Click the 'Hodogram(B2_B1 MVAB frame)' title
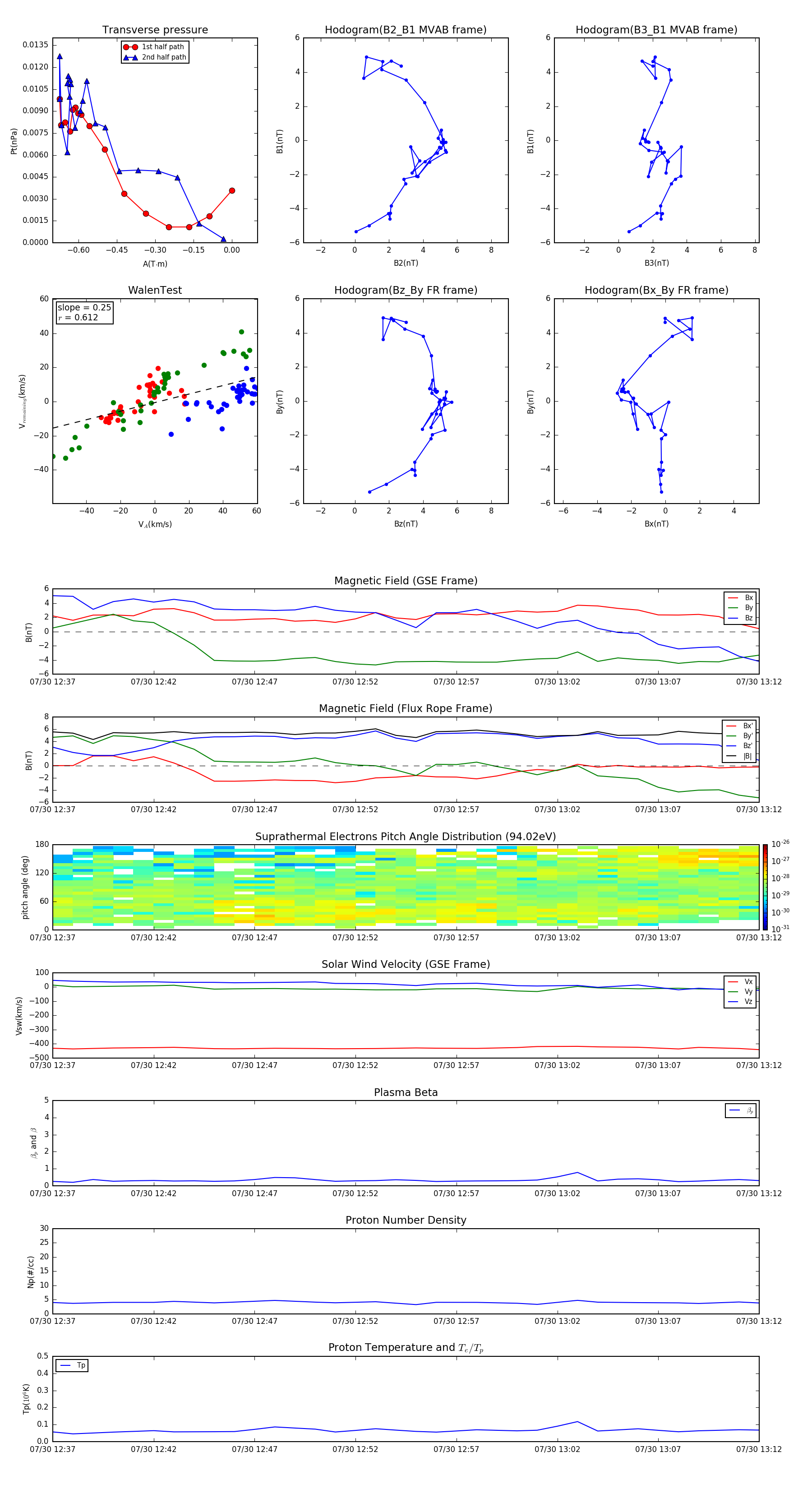Viewport: 812px width, 1489px height. pos(406,30)
